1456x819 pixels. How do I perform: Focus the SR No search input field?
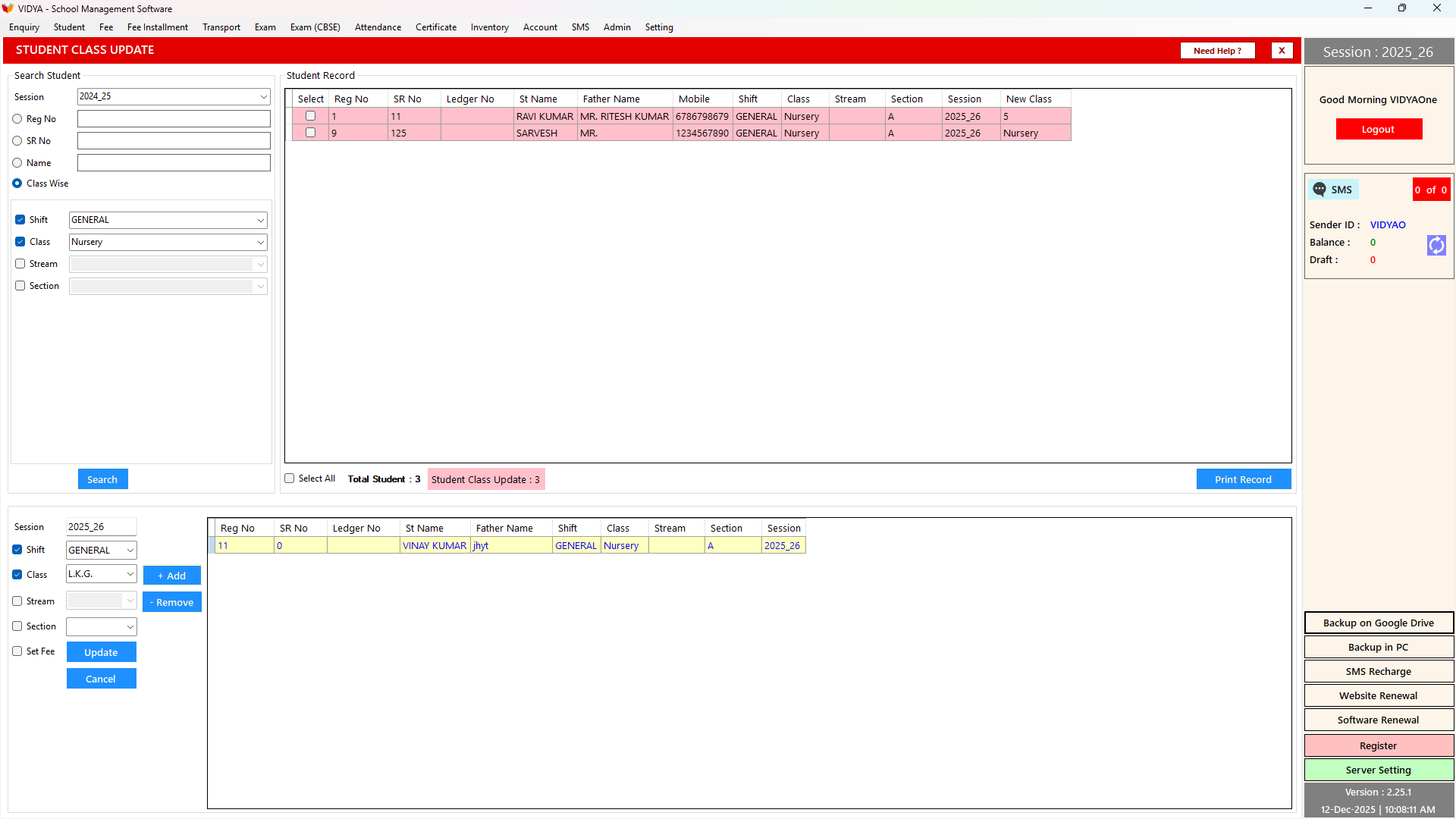pos(174,141)
